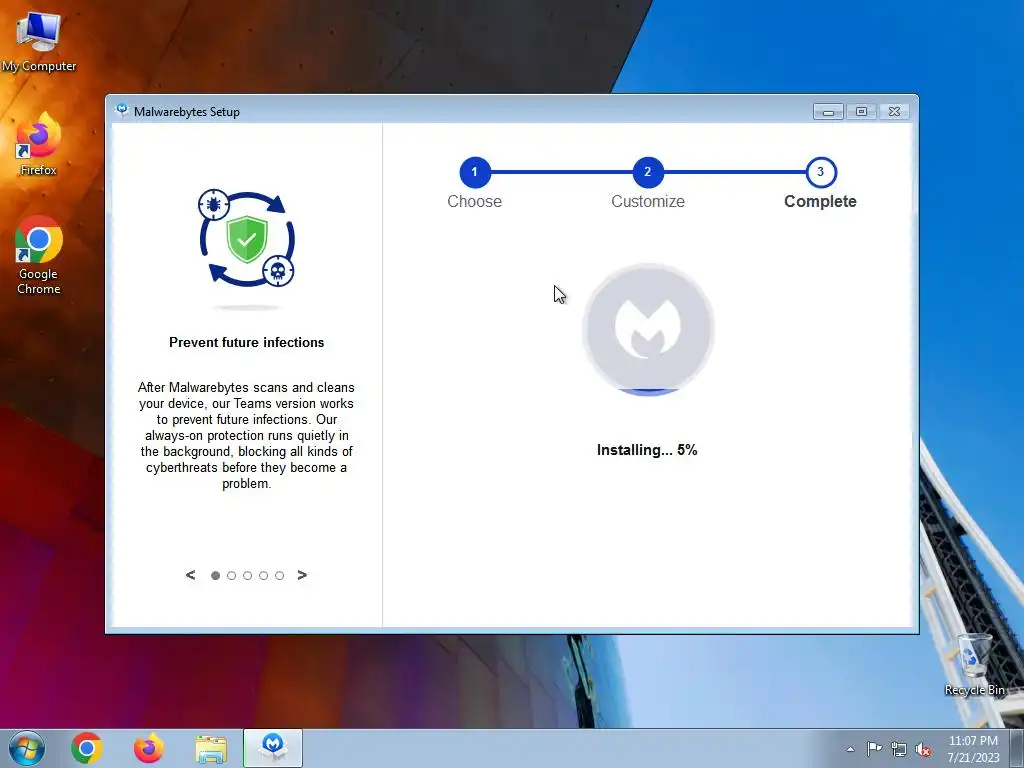Click step 3 circle labeled Complete
This screenshot has width=1024, height=768.
(821, 172)
